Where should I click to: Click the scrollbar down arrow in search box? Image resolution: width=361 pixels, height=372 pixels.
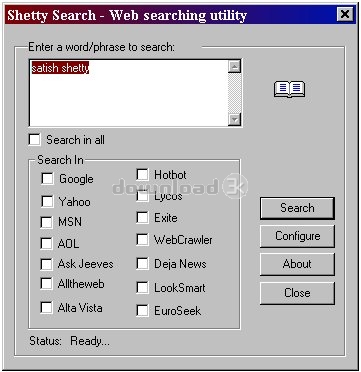[235, 119]
